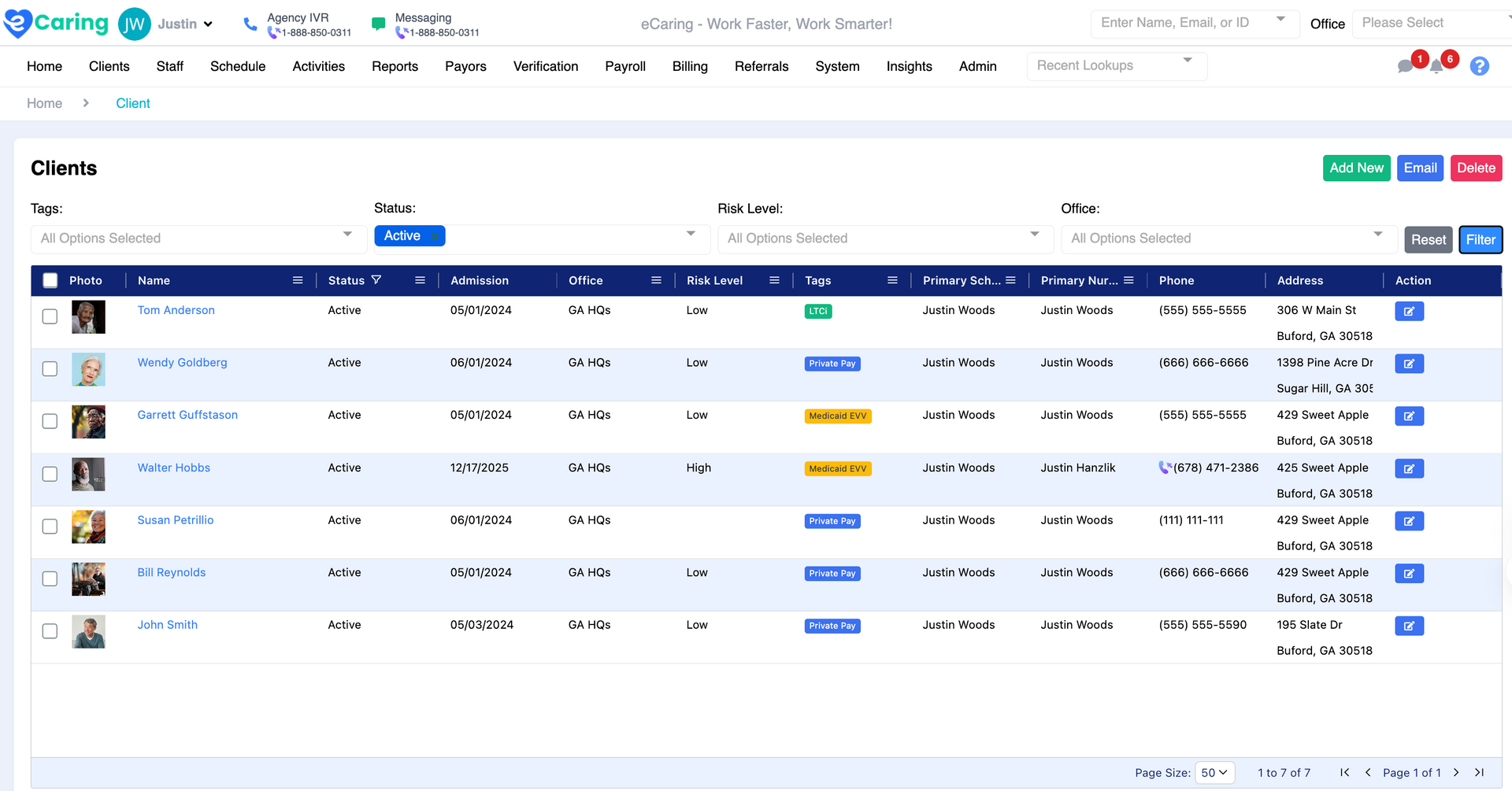Open the Garrett Guffstason client link

coord(187,415)
